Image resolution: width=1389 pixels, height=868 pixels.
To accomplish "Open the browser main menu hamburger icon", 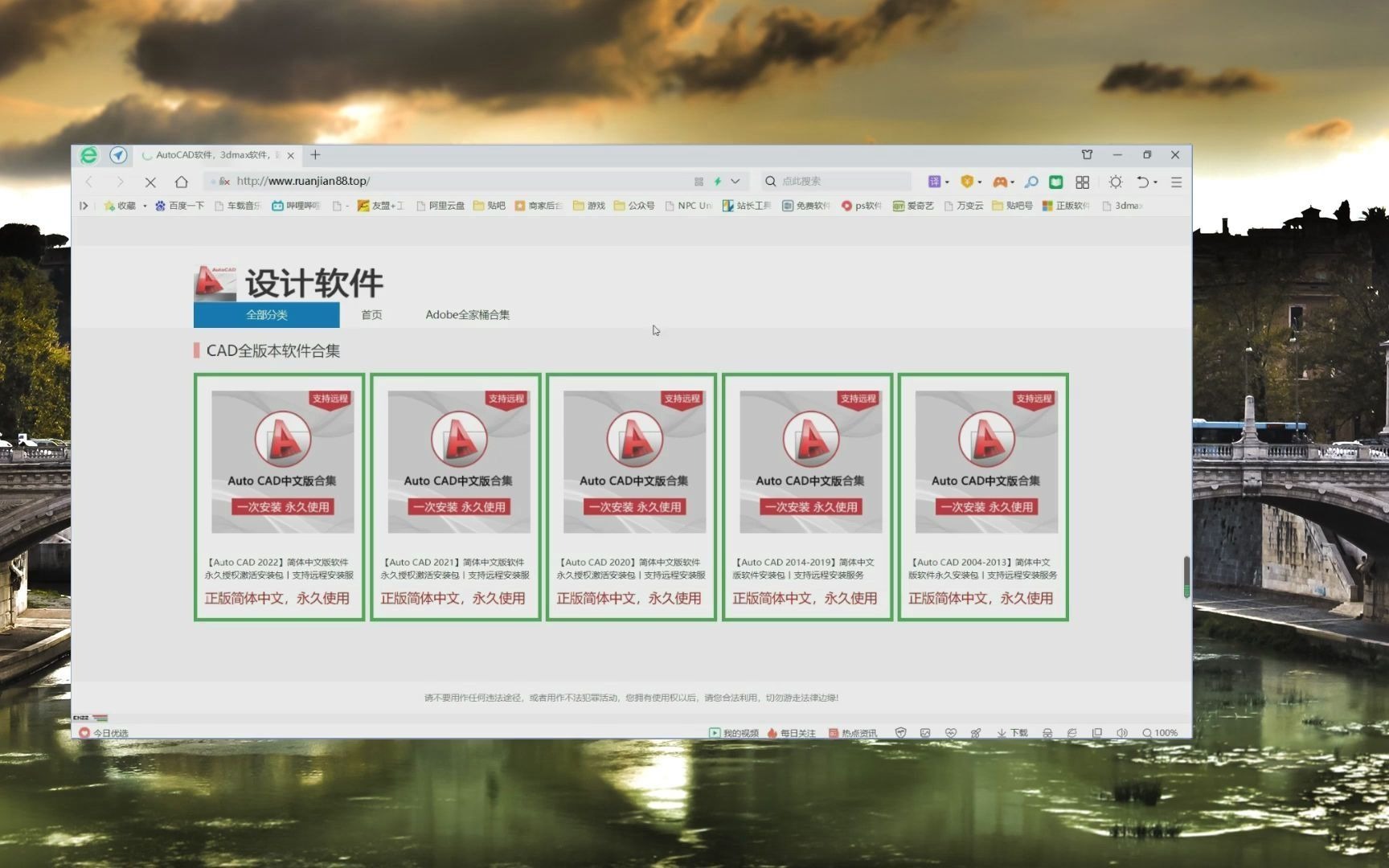I will pyautogui.click(x=1176, y=182).
